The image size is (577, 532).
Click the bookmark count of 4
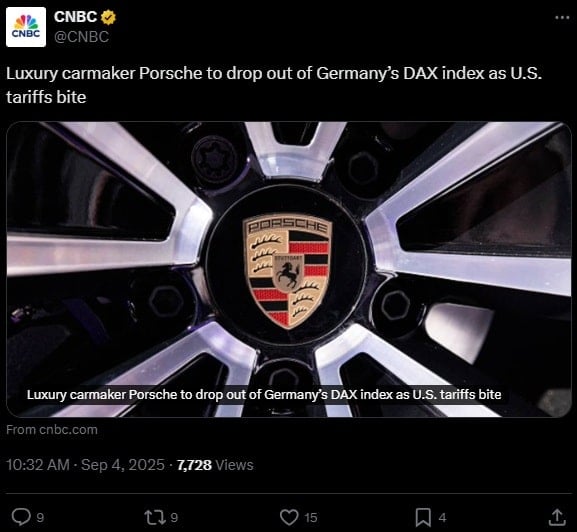click(x=443, y=518)
